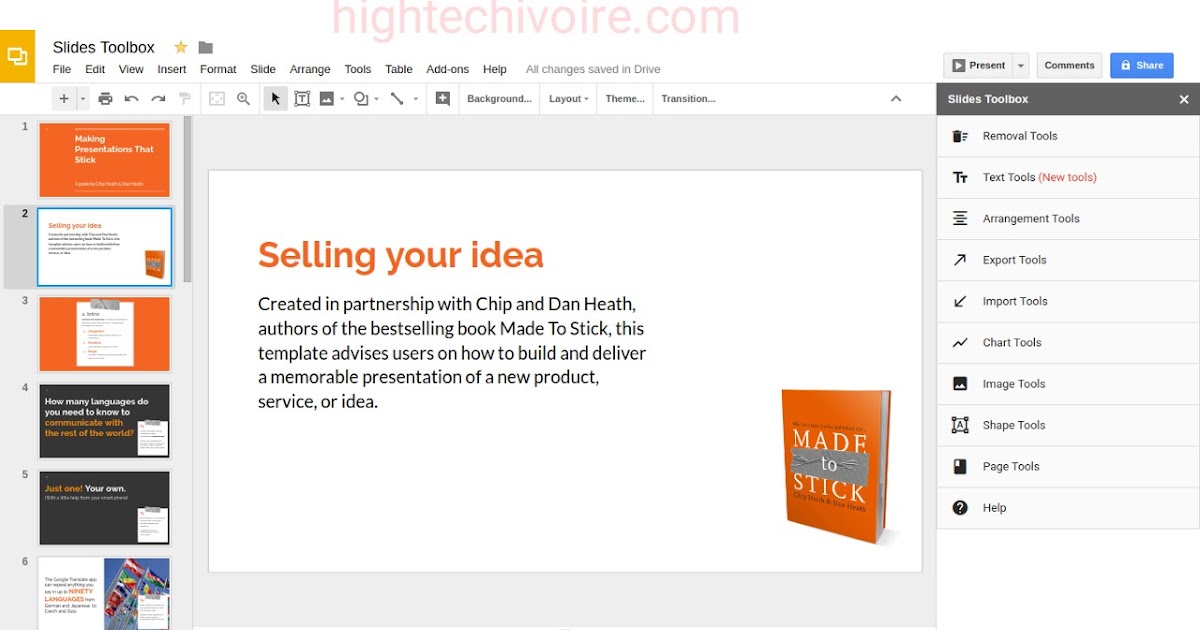Click the Undo icon in the toolbar
Viewport: 1200px width, 630px height.
[x=130, y=98]
